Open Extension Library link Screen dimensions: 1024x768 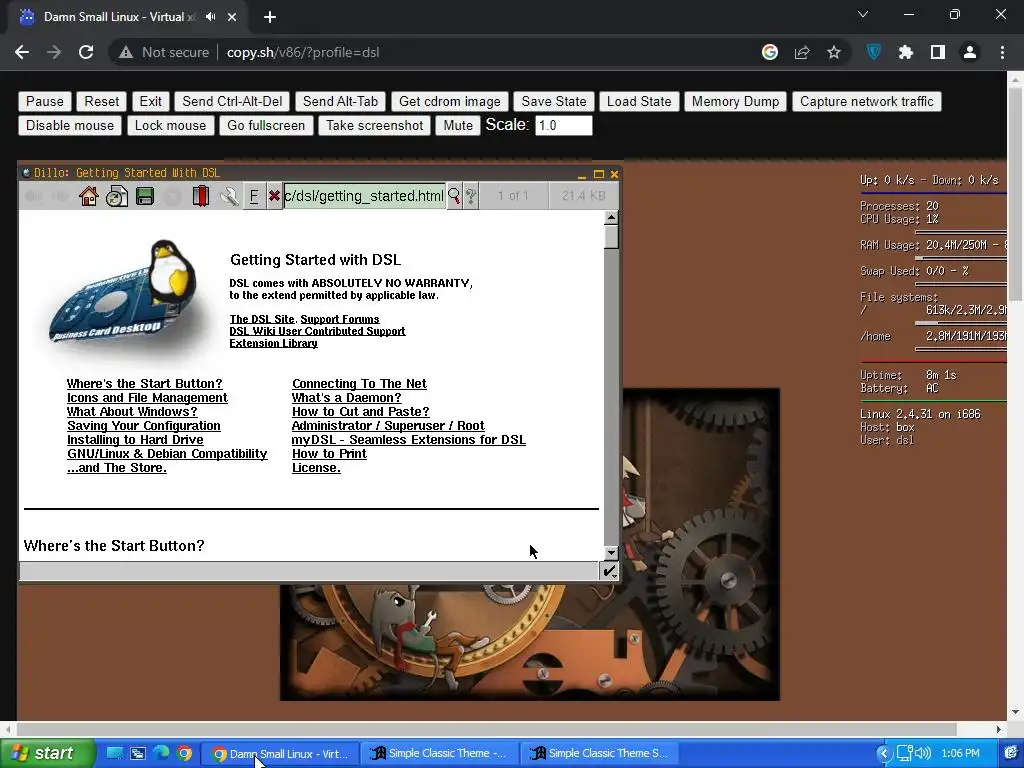273,344
